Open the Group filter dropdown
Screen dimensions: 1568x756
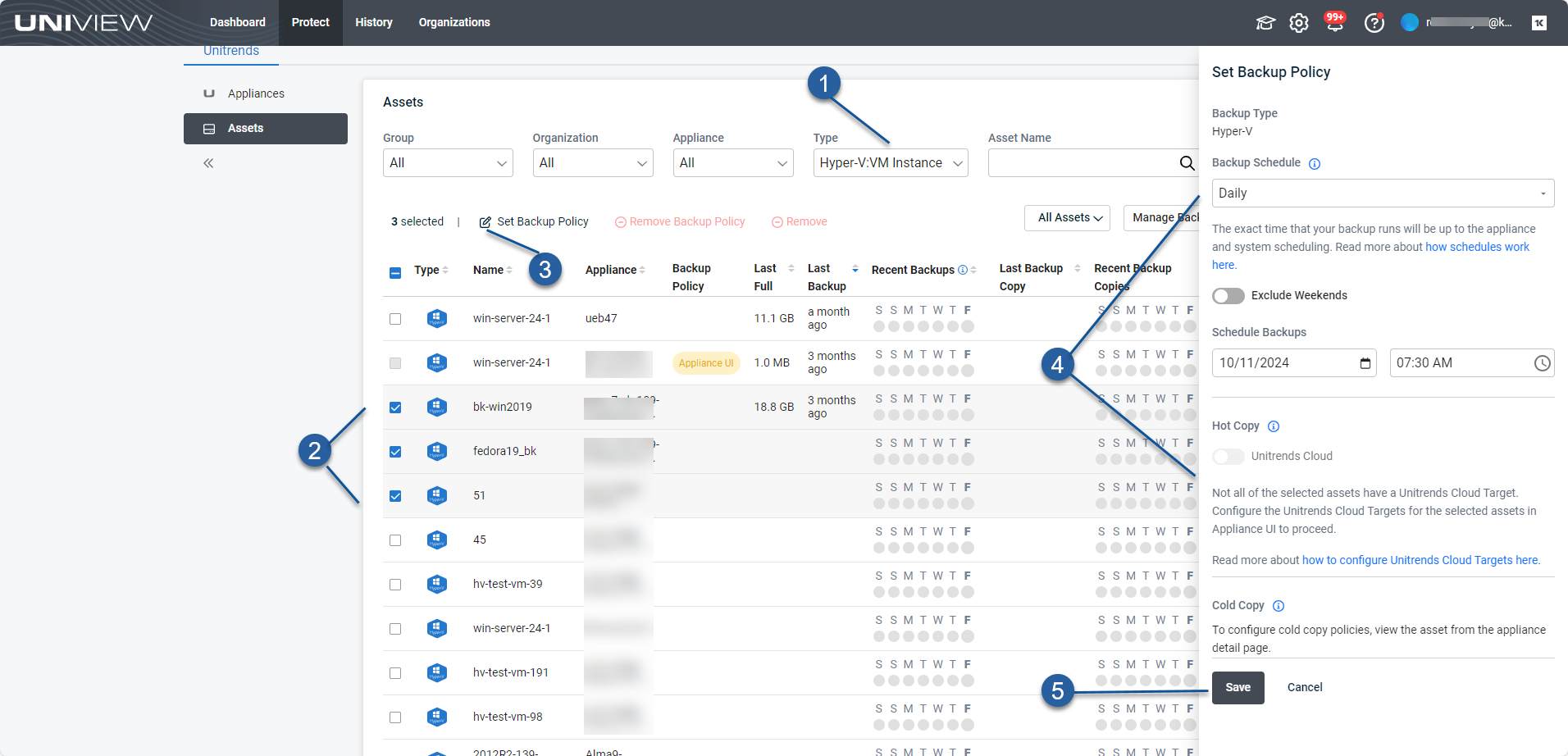pos(448,162)
